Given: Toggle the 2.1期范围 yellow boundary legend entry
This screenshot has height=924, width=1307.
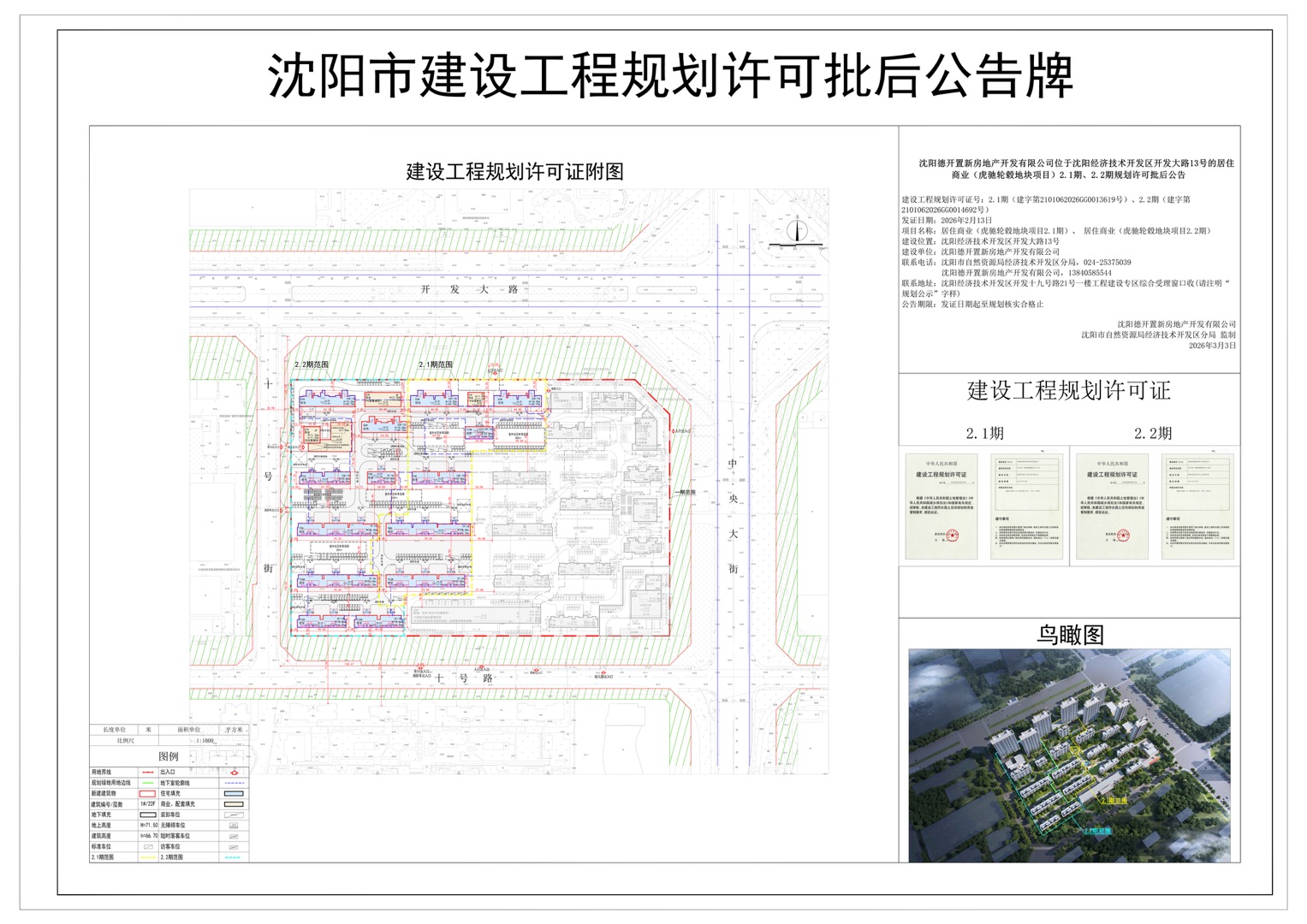Looking at the screenshot, I should 147,857.
